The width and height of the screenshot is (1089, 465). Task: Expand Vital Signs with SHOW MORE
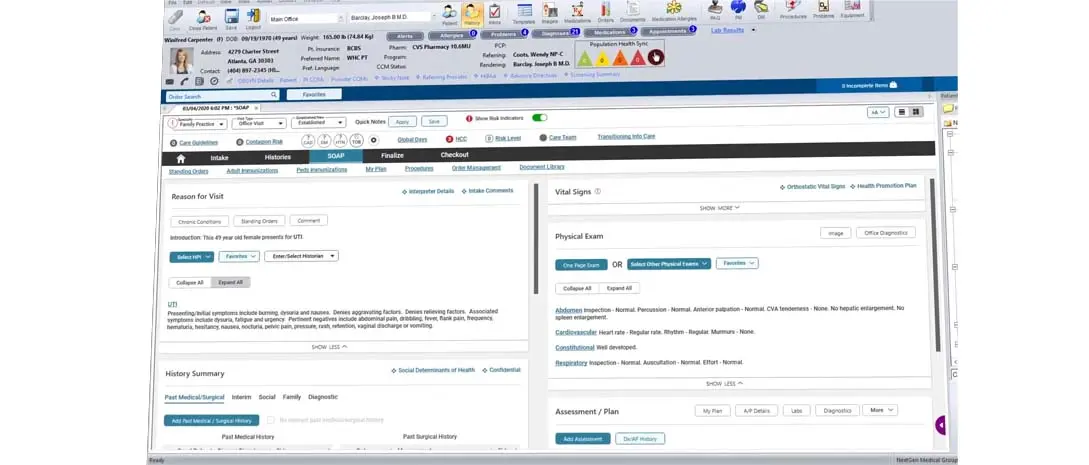(720, 208)
